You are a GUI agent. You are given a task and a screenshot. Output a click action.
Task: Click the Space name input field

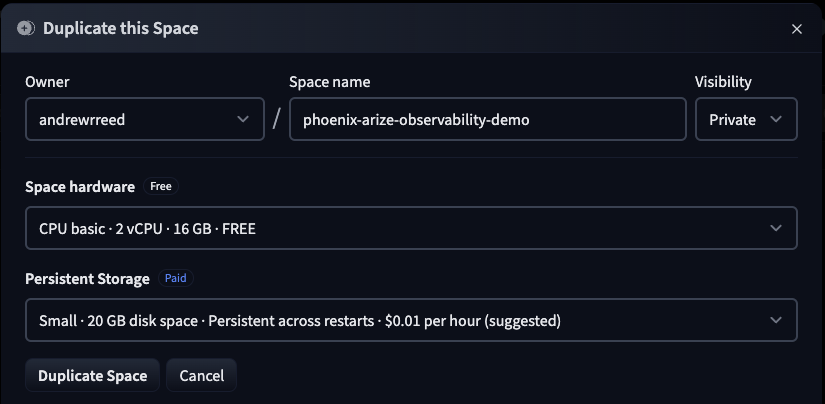(487, 119)
